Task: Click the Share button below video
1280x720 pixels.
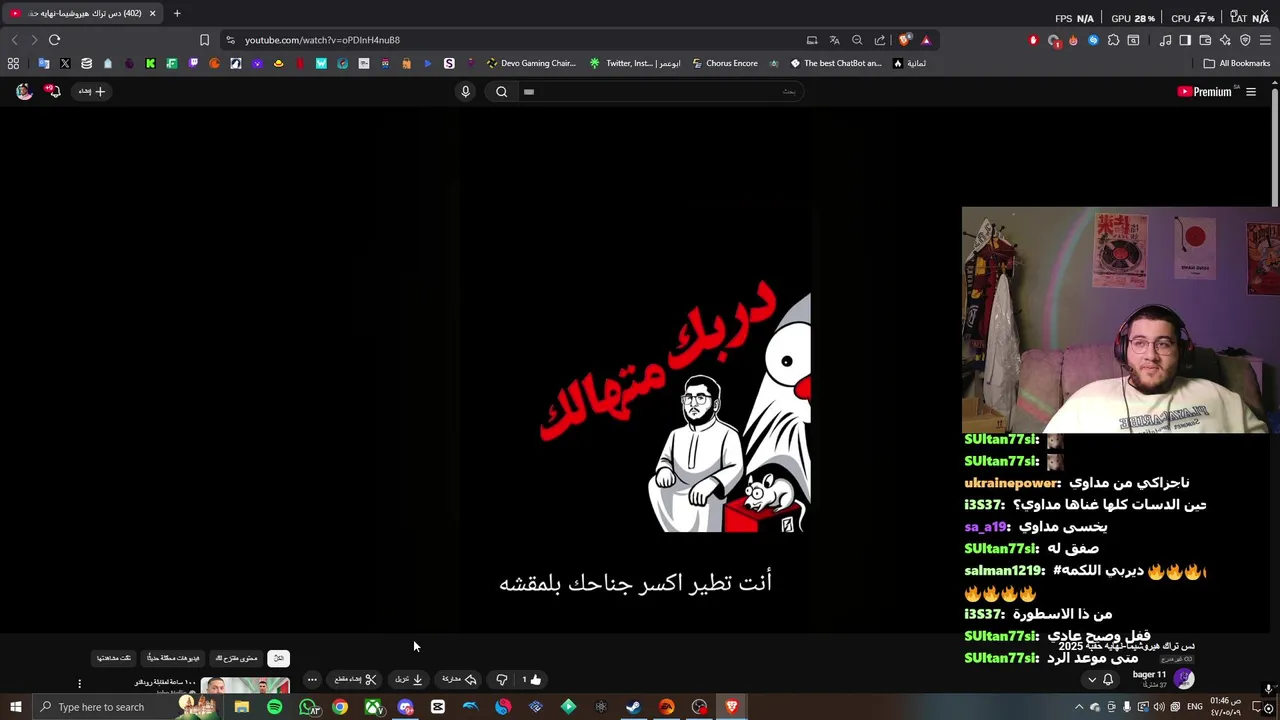Action: pyautogui.click(x=459, y=680)
